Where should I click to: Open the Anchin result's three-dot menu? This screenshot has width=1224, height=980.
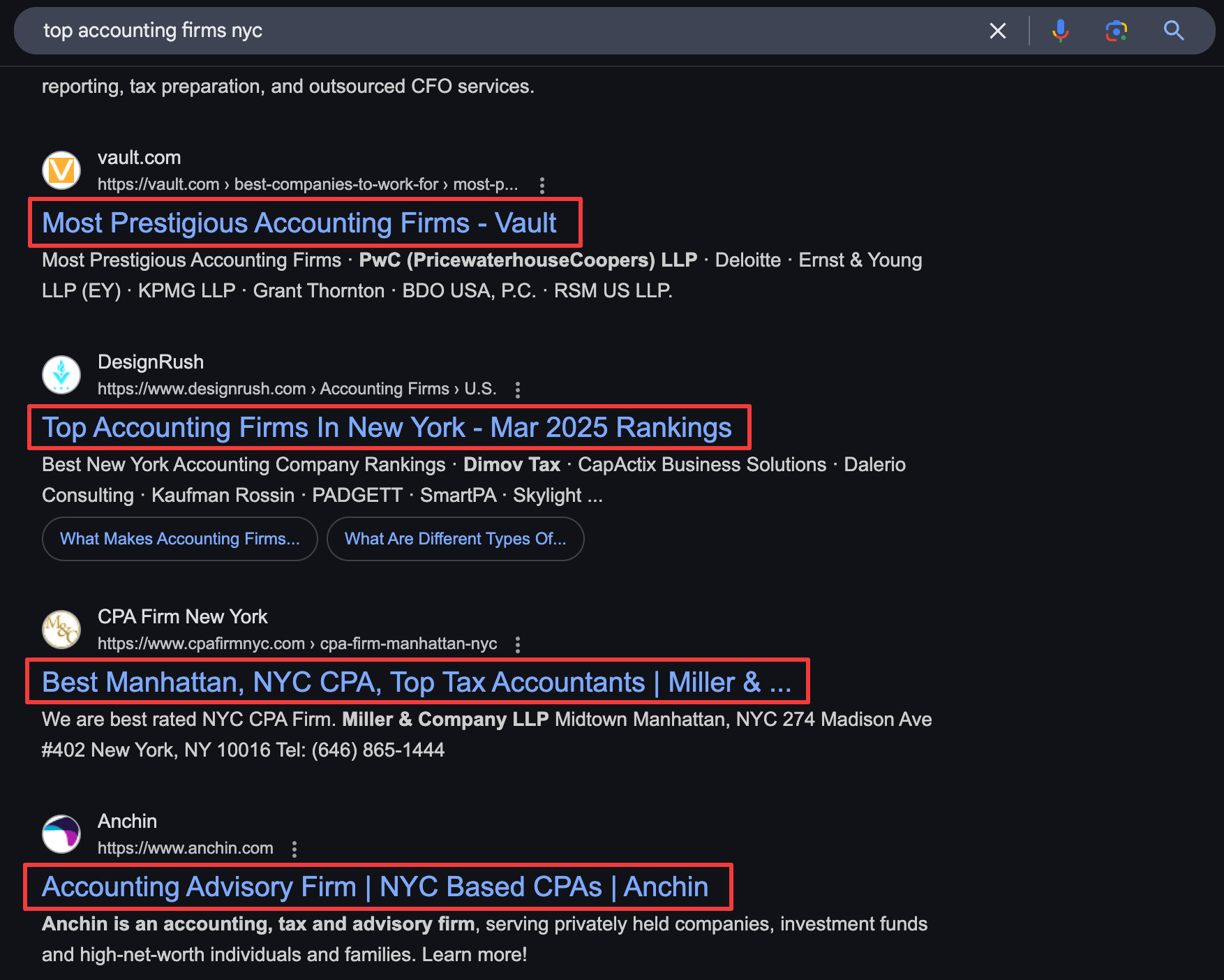click(x=294, y=849)
